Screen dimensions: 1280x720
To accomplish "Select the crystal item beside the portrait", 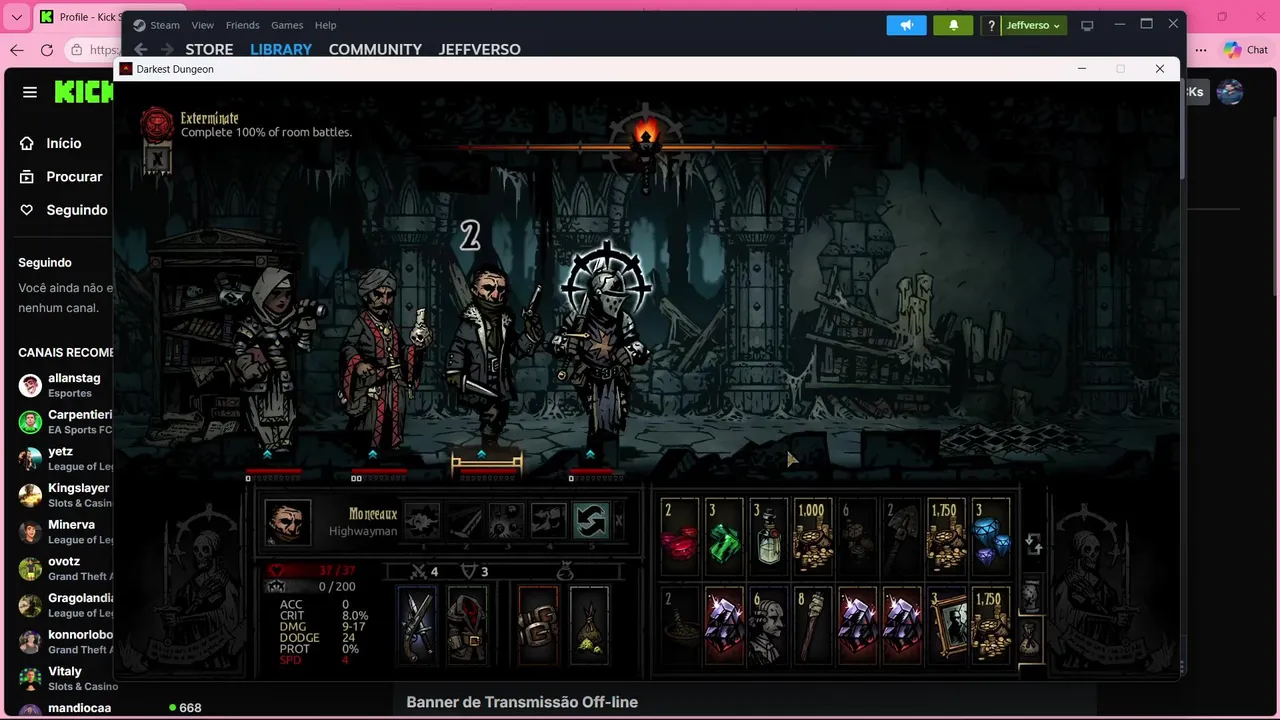I will pos(902,627).
